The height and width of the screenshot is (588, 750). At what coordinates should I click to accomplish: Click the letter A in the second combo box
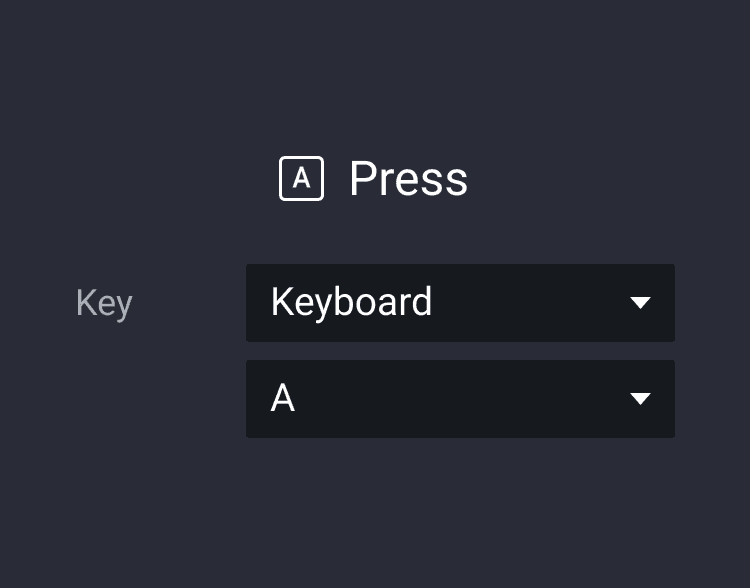283,399
